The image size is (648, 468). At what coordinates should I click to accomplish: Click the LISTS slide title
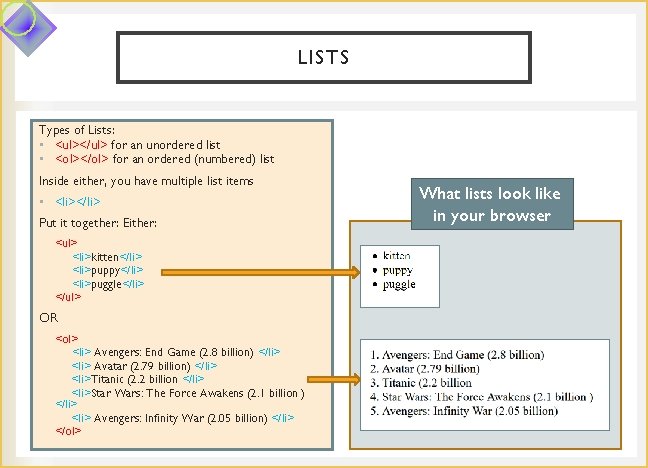[324, 57]
